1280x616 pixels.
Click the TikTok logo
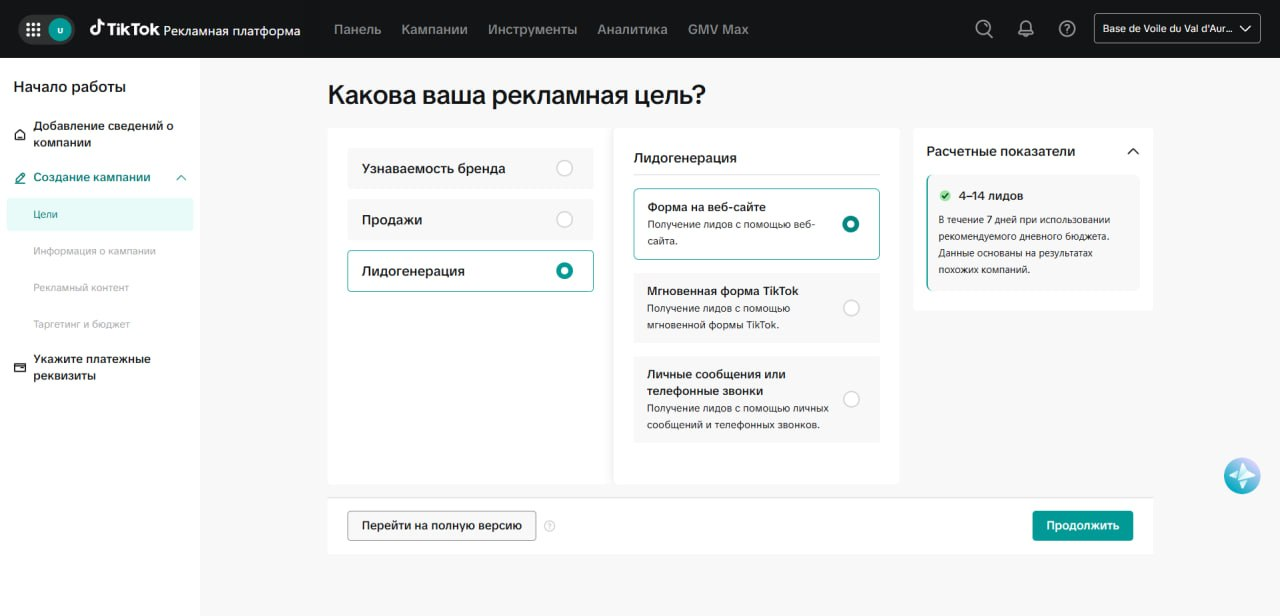point(124,29)
